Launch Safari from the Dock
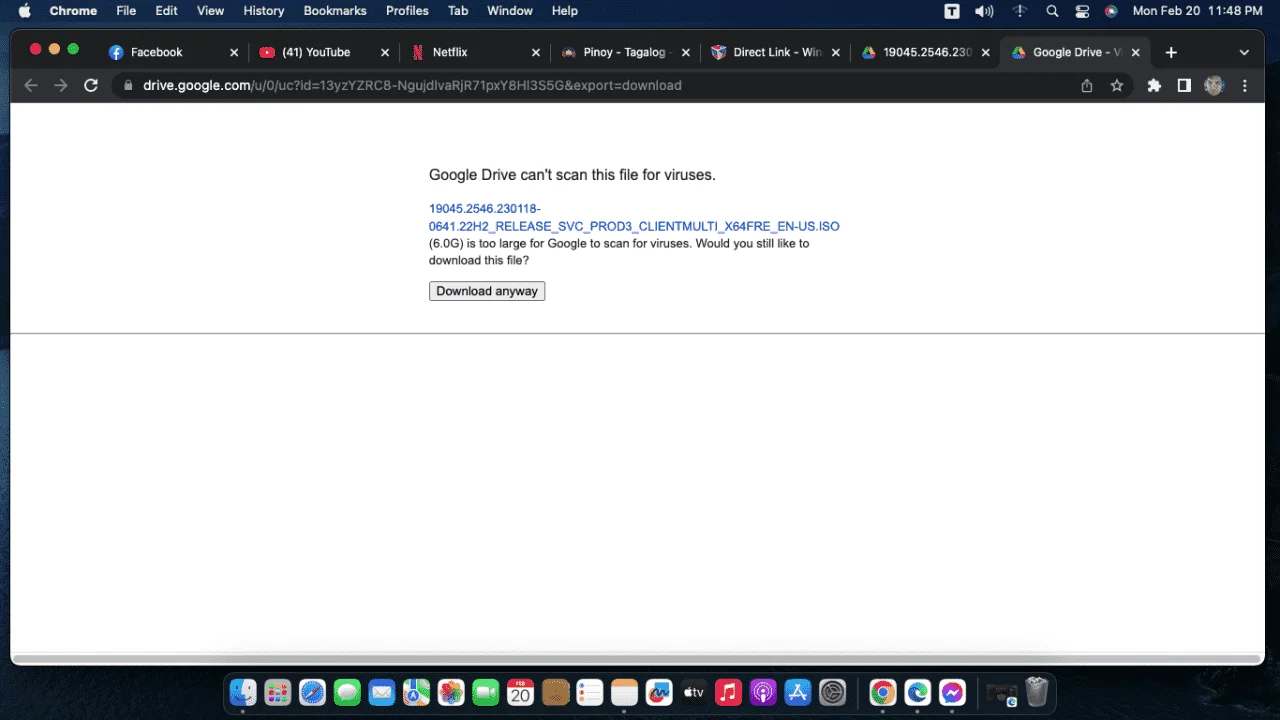 [x=312, y=692]
